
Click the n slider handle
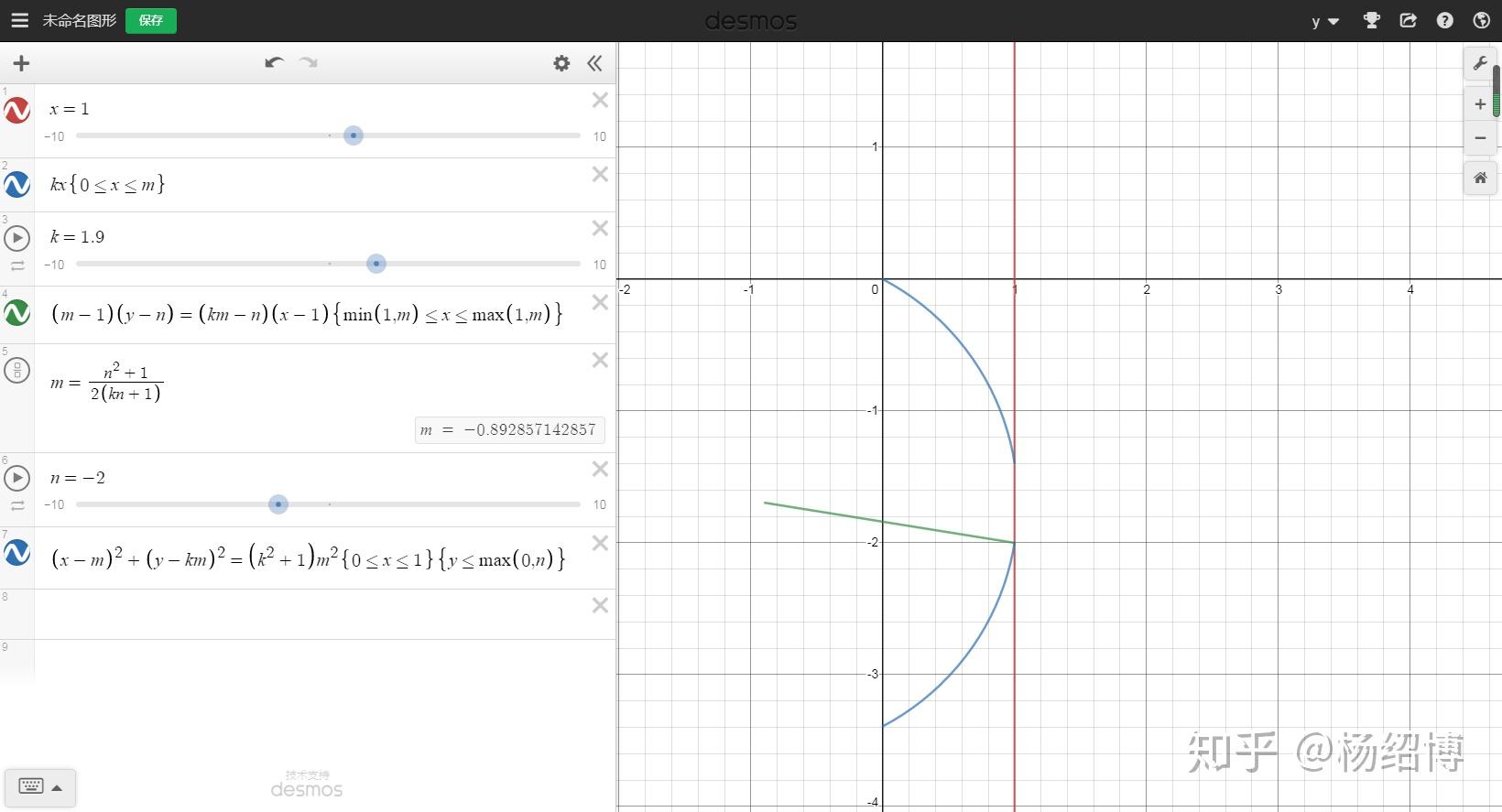278,504
